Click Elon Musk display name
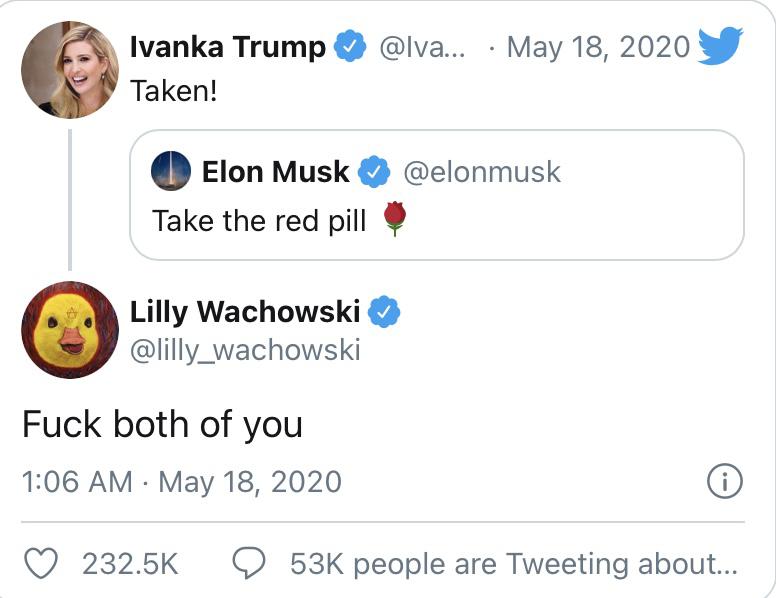The image size is (776, 598). click(275, 172)
